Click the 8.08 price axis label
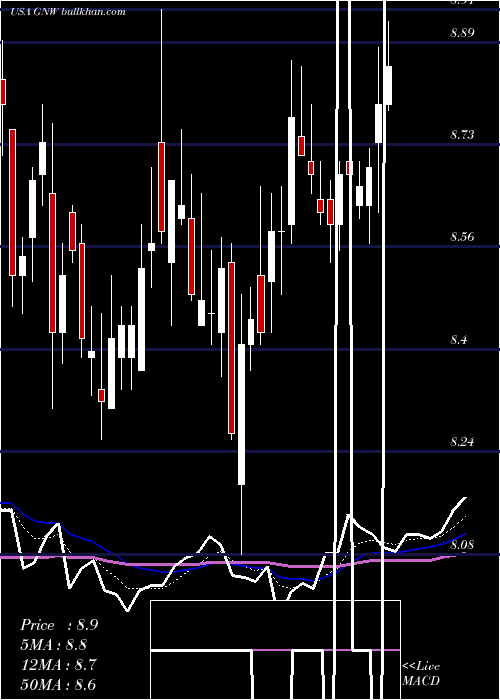This screenshot has height=700, width=500. pyautogui.click(x=462, y=545)
